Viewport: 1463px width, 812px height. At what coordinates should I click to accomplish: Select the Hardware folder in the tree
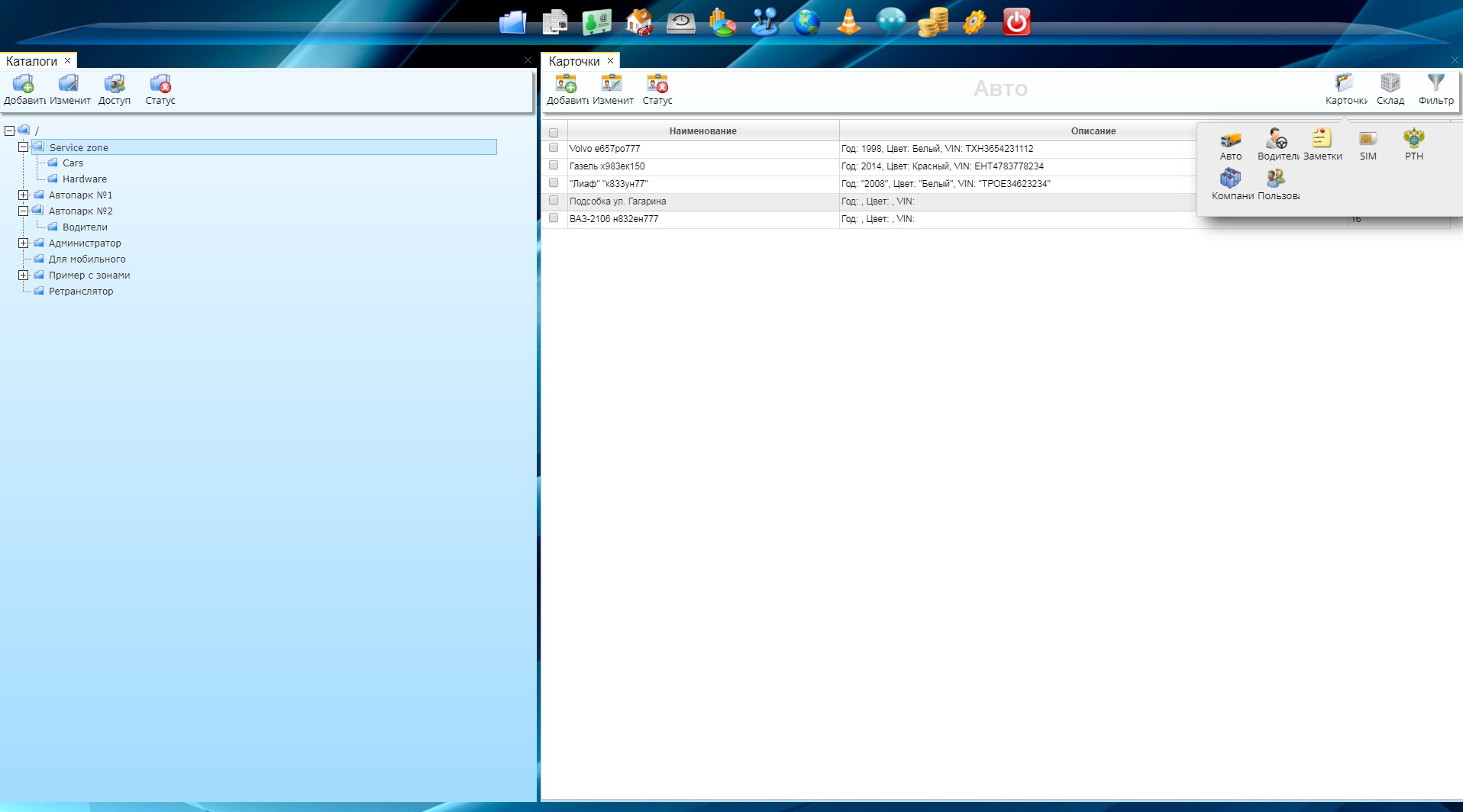pyautogui.click(x=84, y=179)
